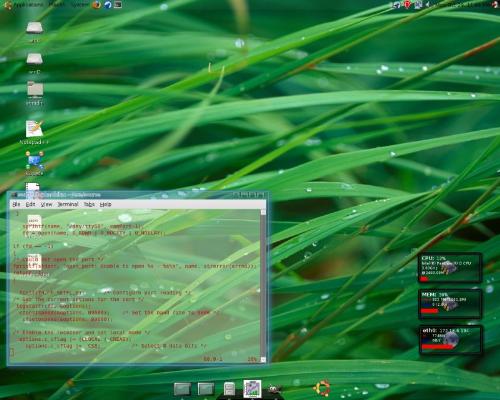This screenshot has height=400, width=500.
Task: Open the terminal's View menu
Action: 46,204
